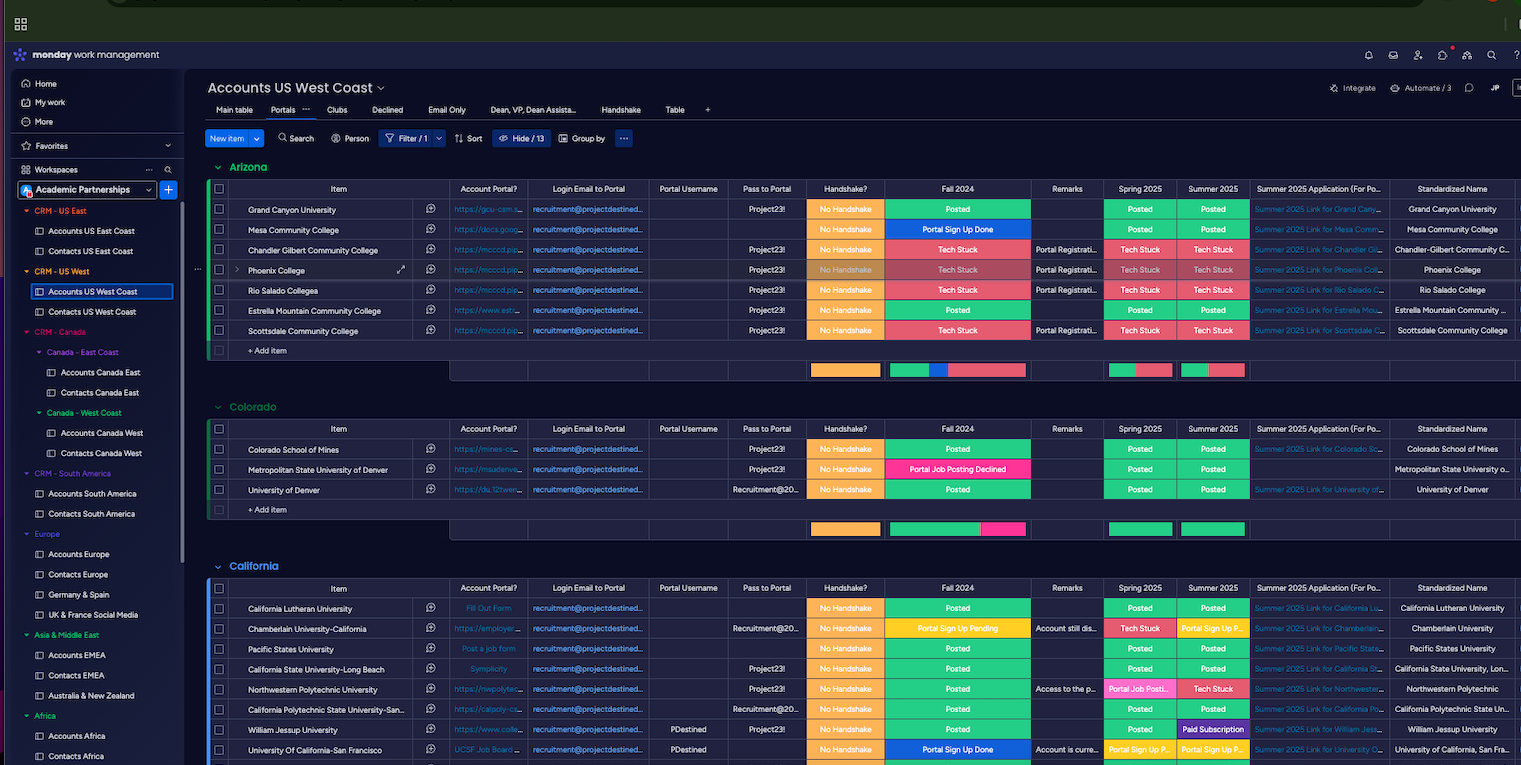Click the New item button
Image resolution: width=1521 pixels, height=765 pixels.
[x=228, y=139]
